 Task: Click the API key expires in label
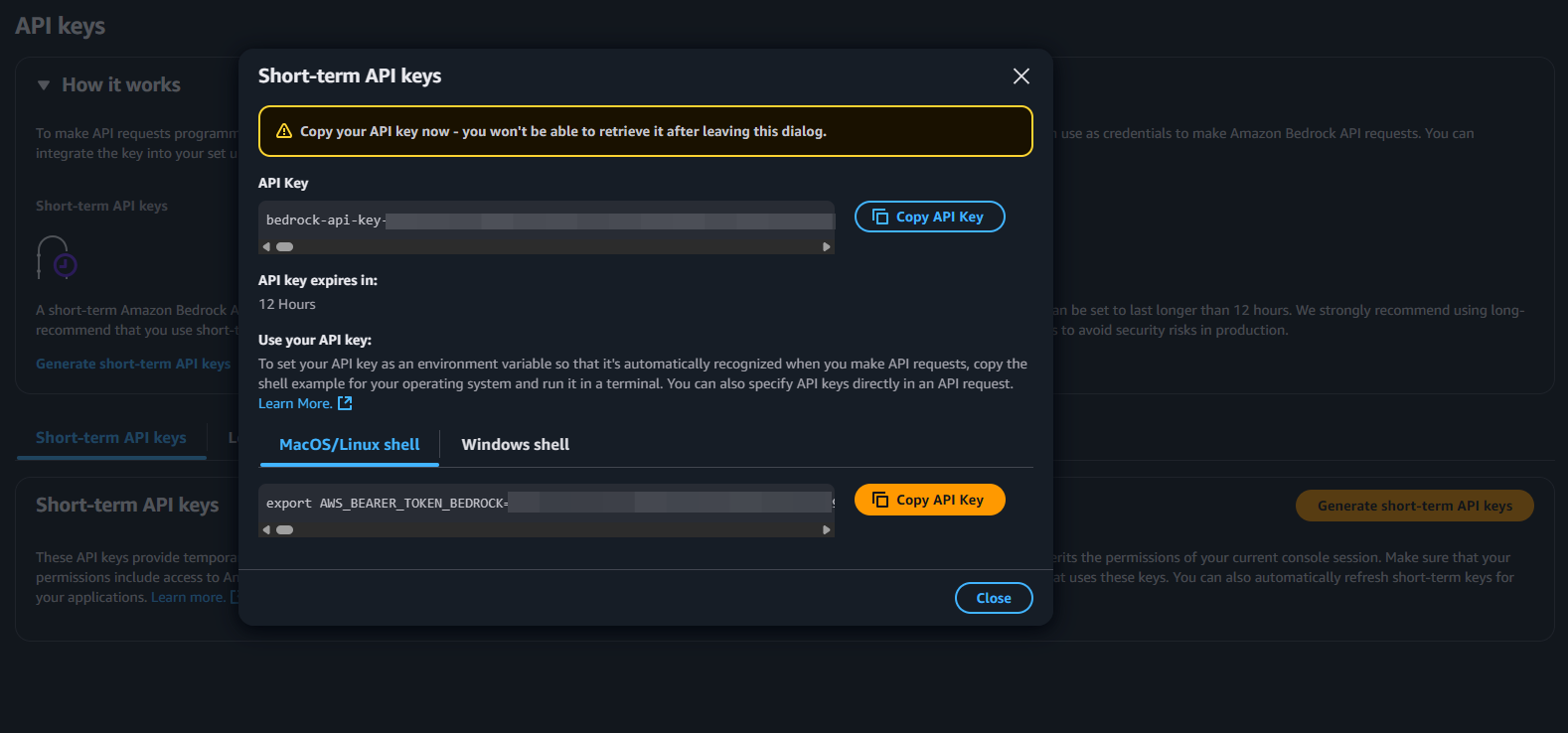point(318,281)
